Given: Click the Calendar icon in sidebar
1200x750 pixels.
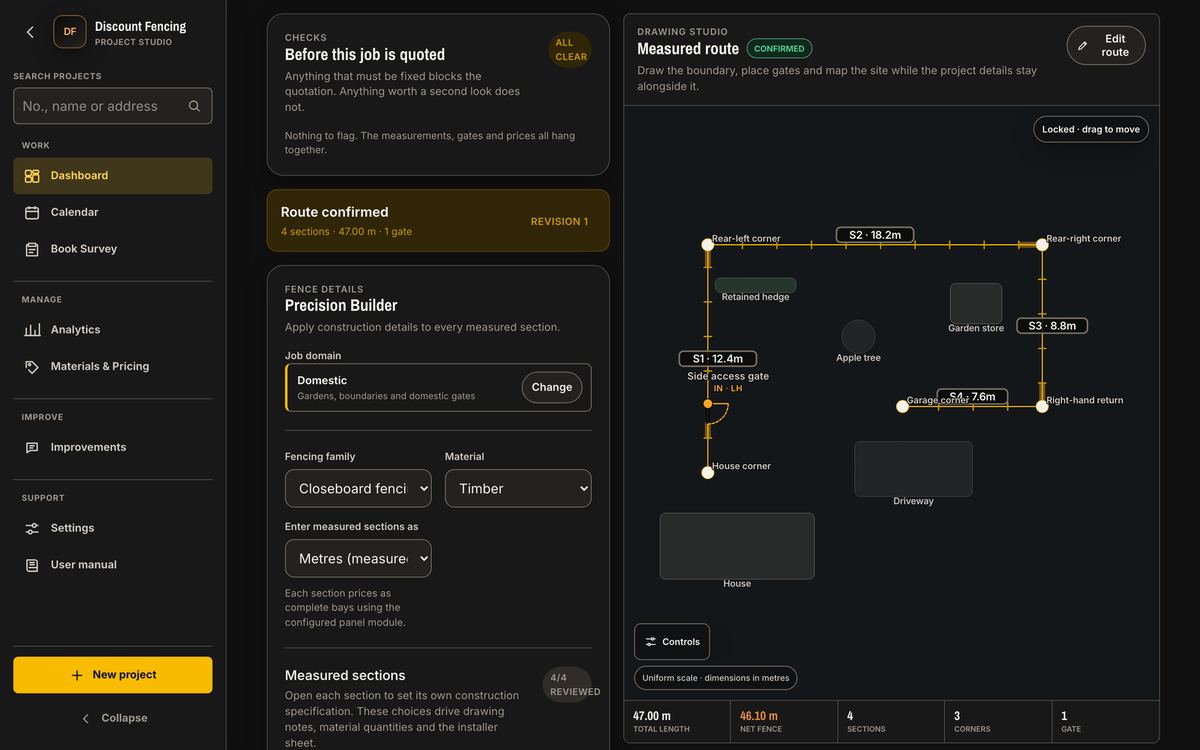Looking at the screenshot, I should (32, 212).
